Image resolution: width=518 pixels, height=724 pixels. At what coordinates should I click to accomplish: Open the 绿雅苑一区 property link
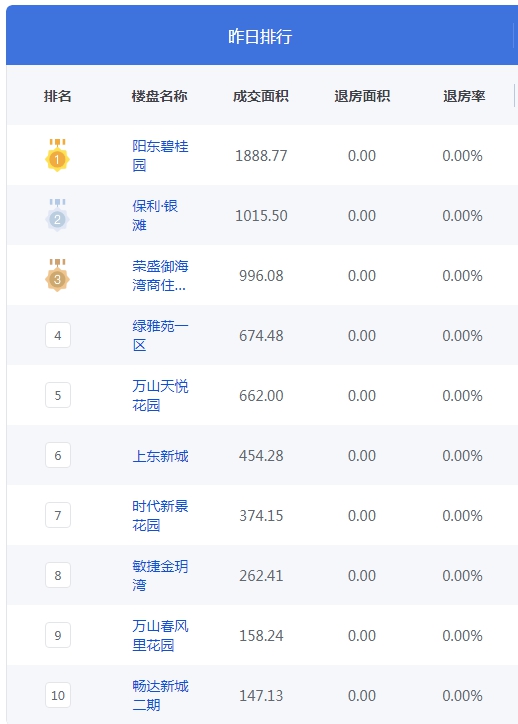tap(160, 336)
